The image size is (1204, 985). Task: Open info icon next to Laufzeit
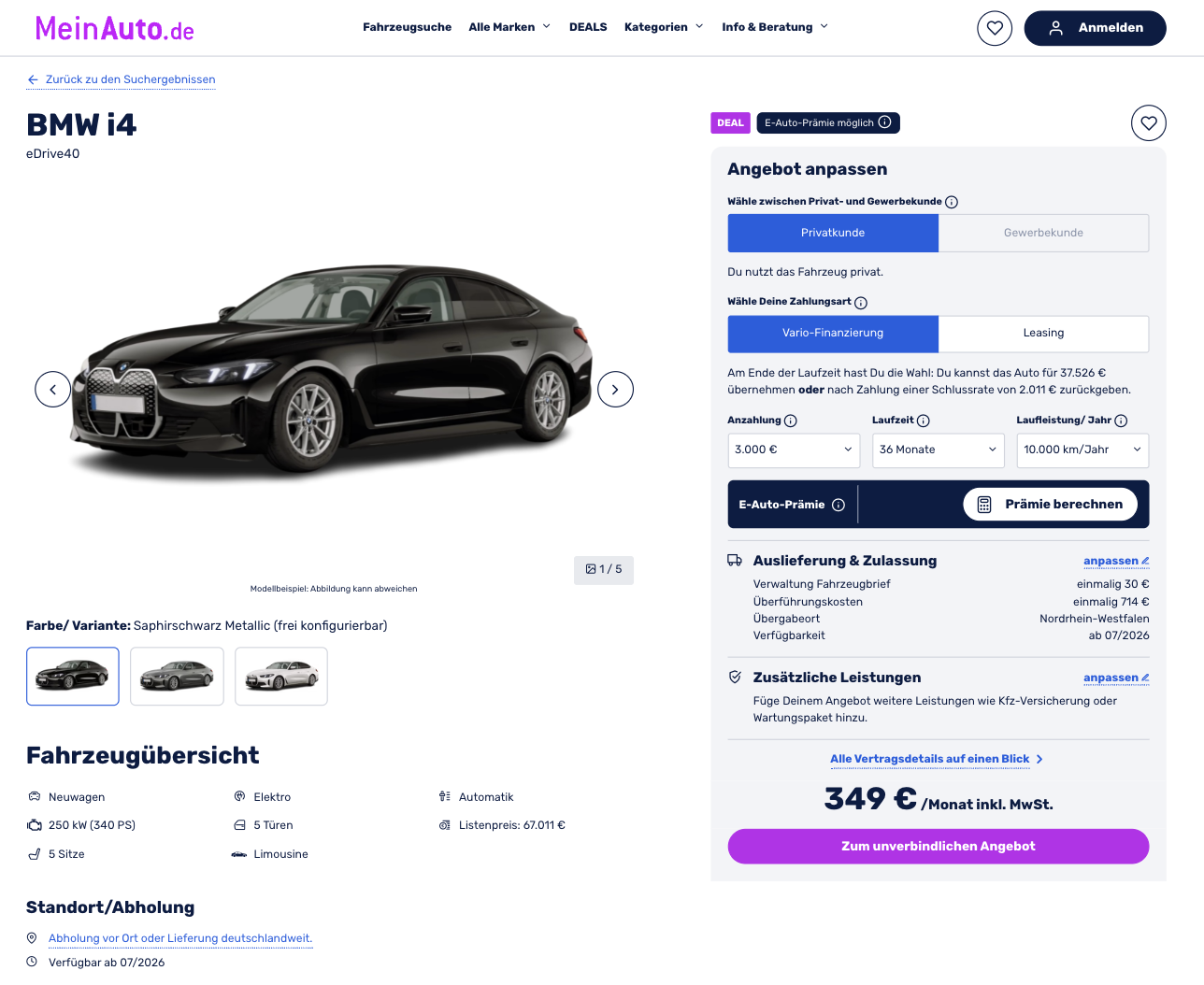click(x=924, y=421)
